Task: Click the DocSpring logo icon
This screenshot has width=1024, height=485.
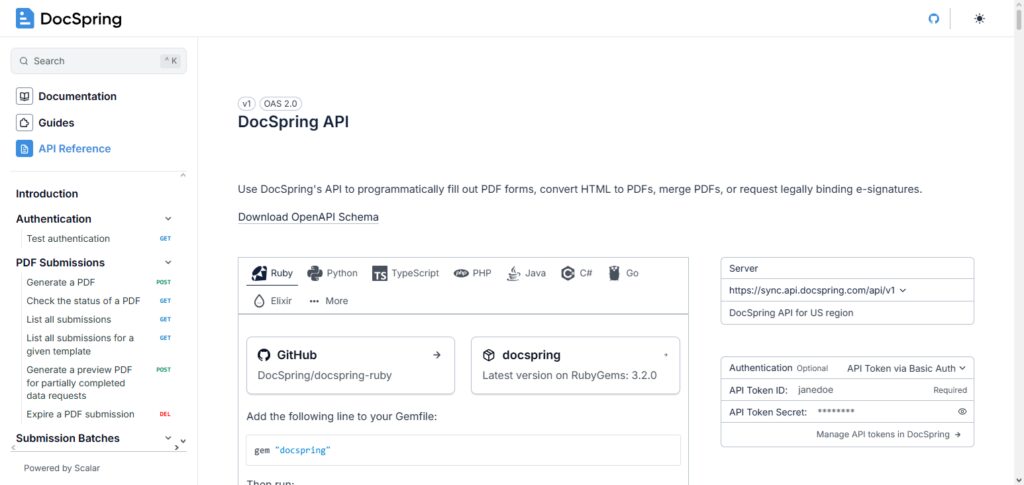Action: tap(25, 18)
